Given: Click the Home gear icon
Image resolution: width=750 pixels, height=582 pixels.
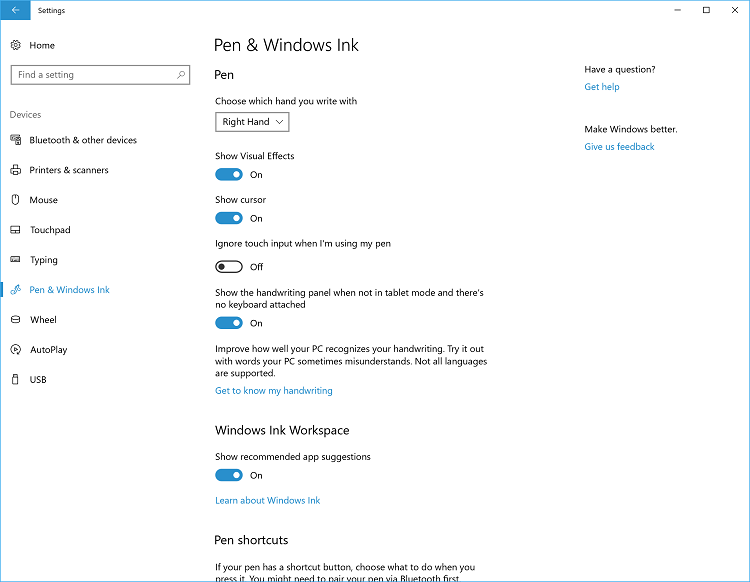Looking at the screenshot, I should pos(15,45).
